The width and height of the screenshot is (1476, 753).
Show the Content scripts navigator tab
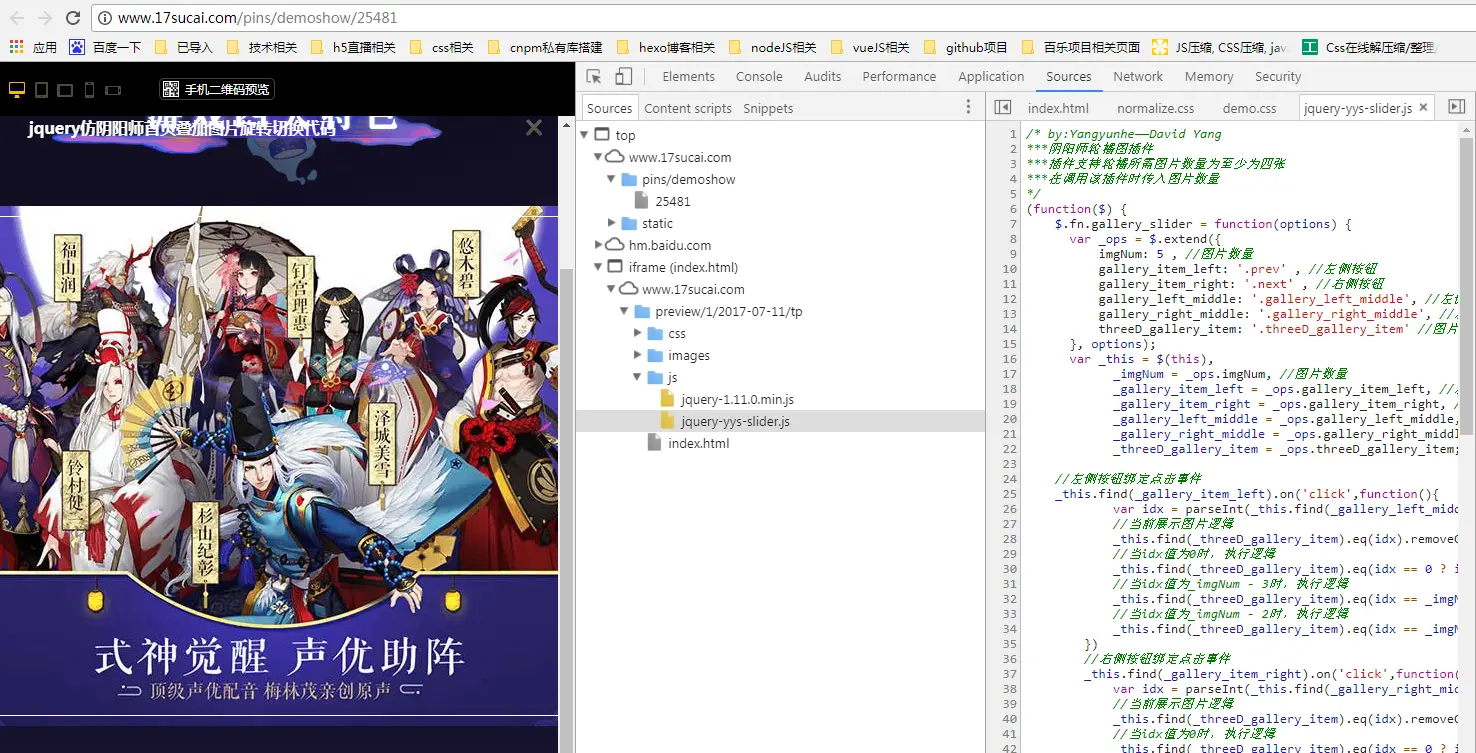point(688,108)
